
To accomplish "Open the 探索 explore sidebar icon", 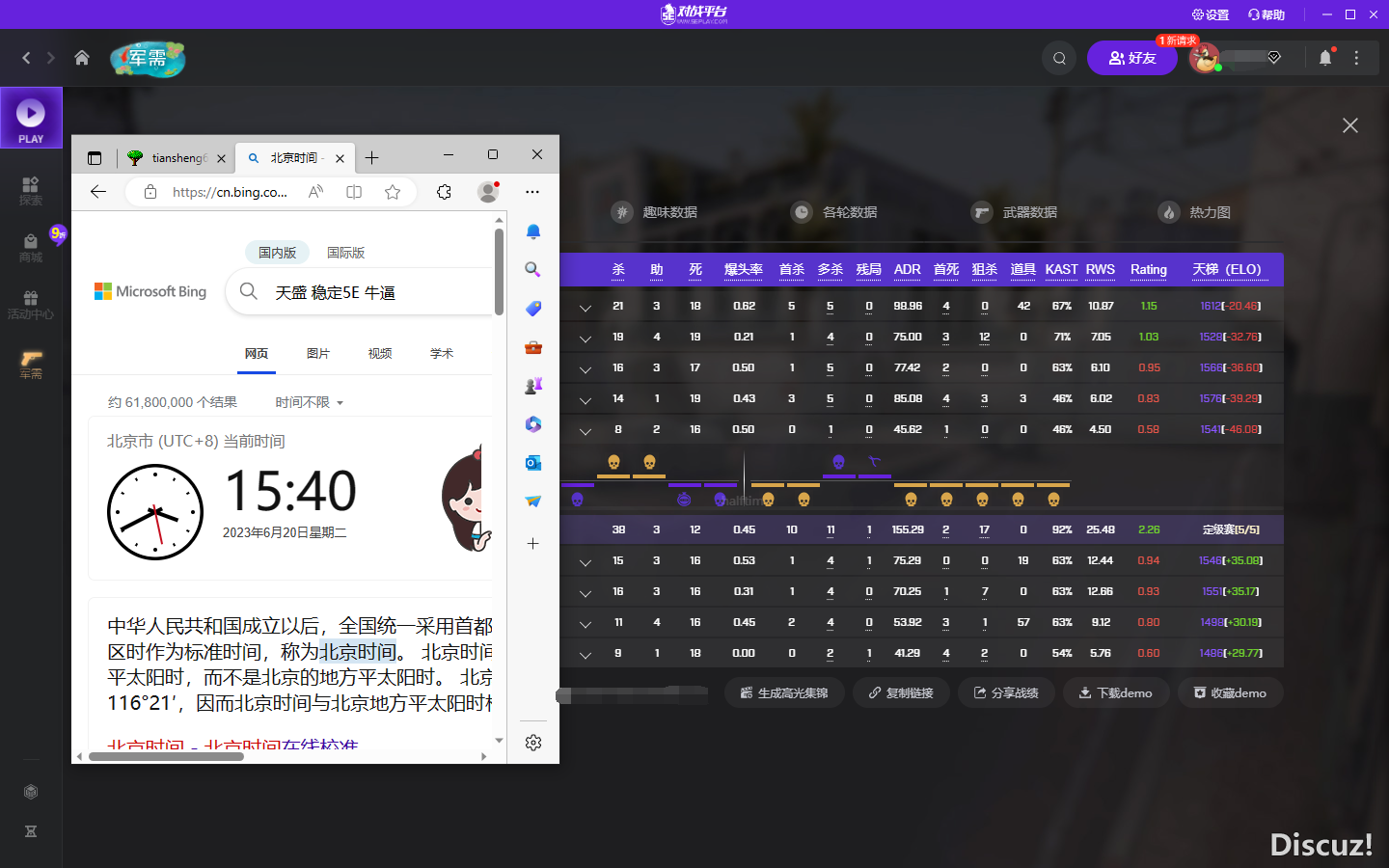I will pos(31,191).
